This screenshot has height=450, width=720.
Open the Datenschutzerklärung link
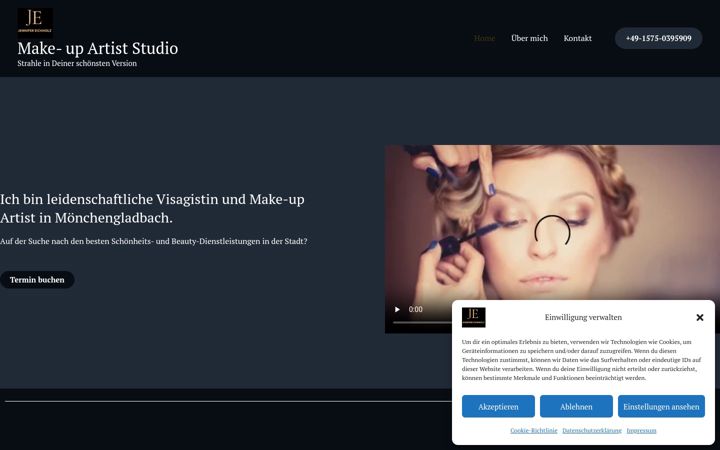(x=592, y=430)
